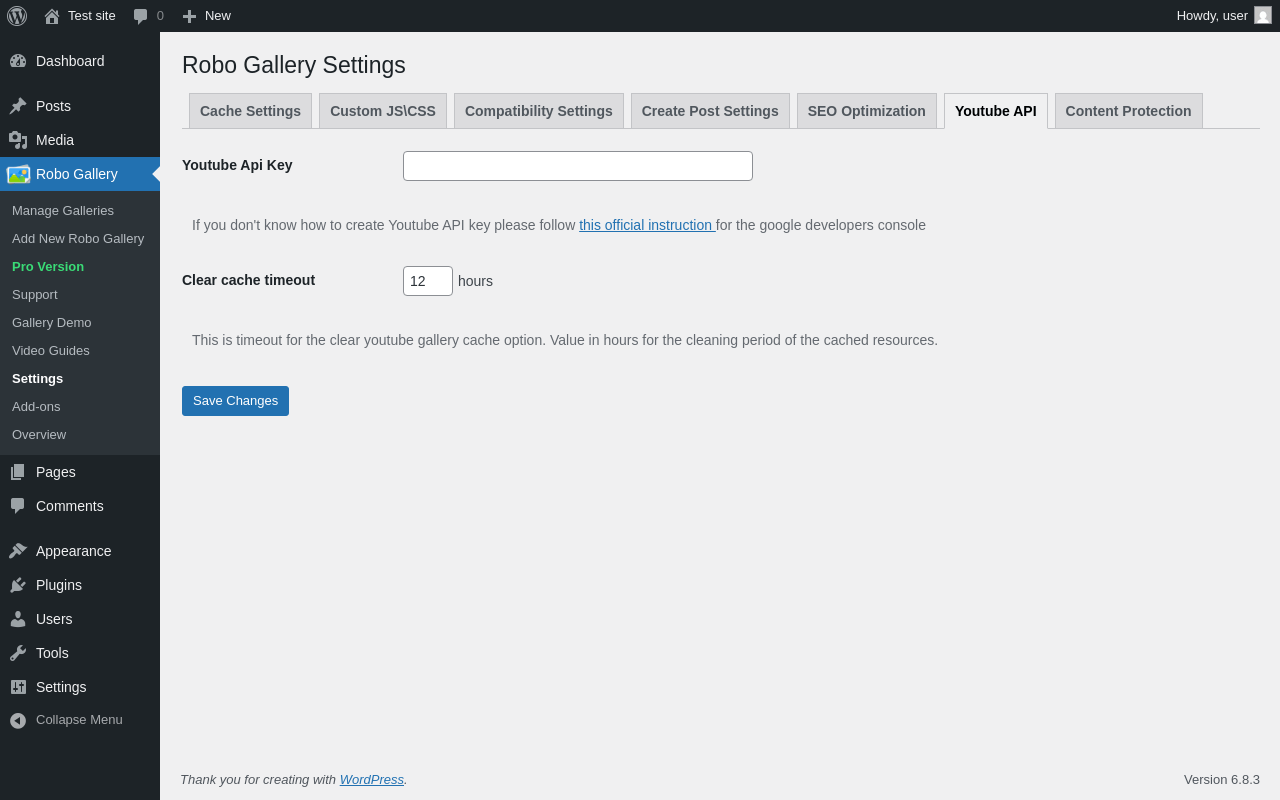
Task: Open Manage Galleries in the submenu
Action: [63, 210]
